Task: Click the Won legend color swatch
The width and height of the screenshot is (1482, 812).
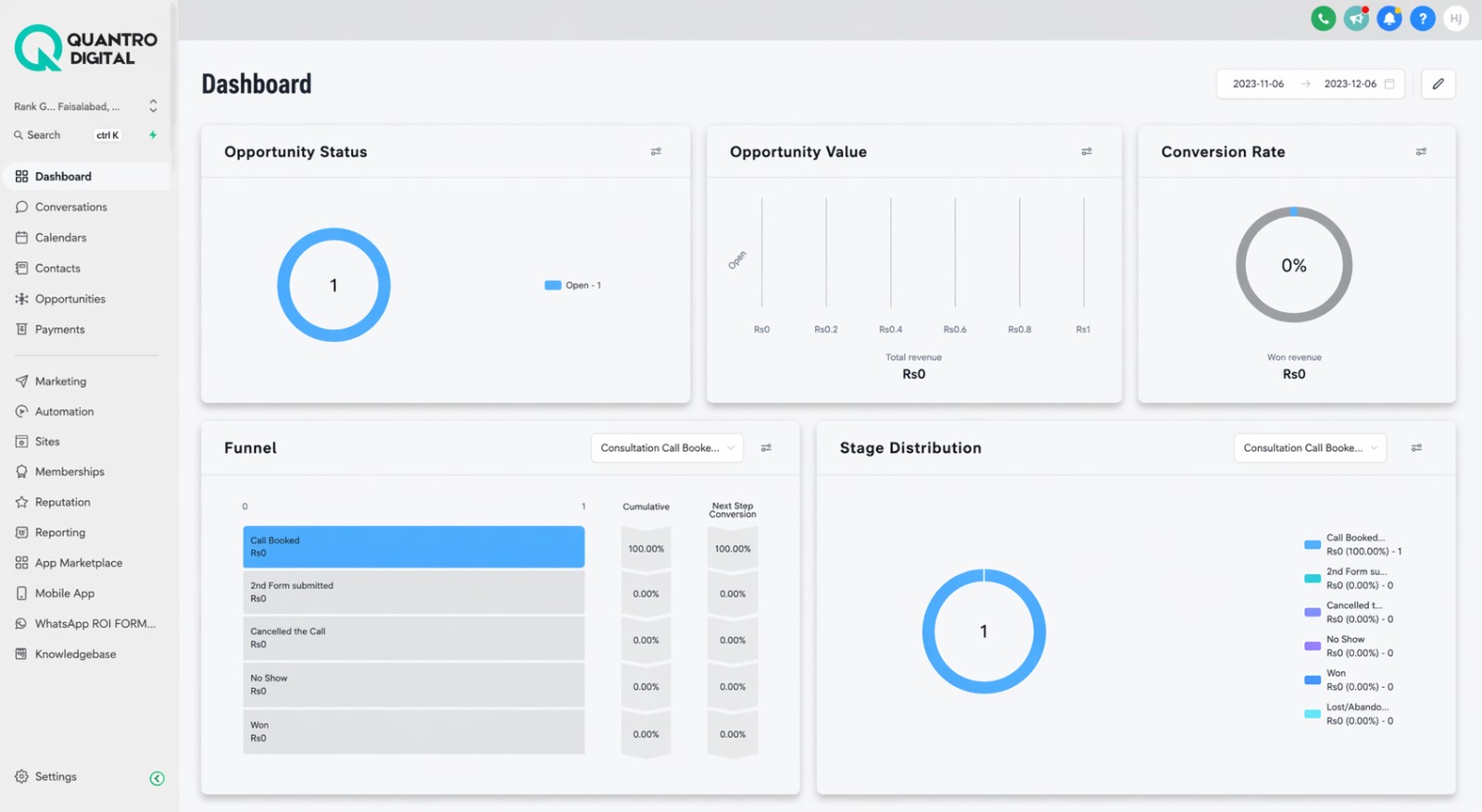Action: 1312,680
